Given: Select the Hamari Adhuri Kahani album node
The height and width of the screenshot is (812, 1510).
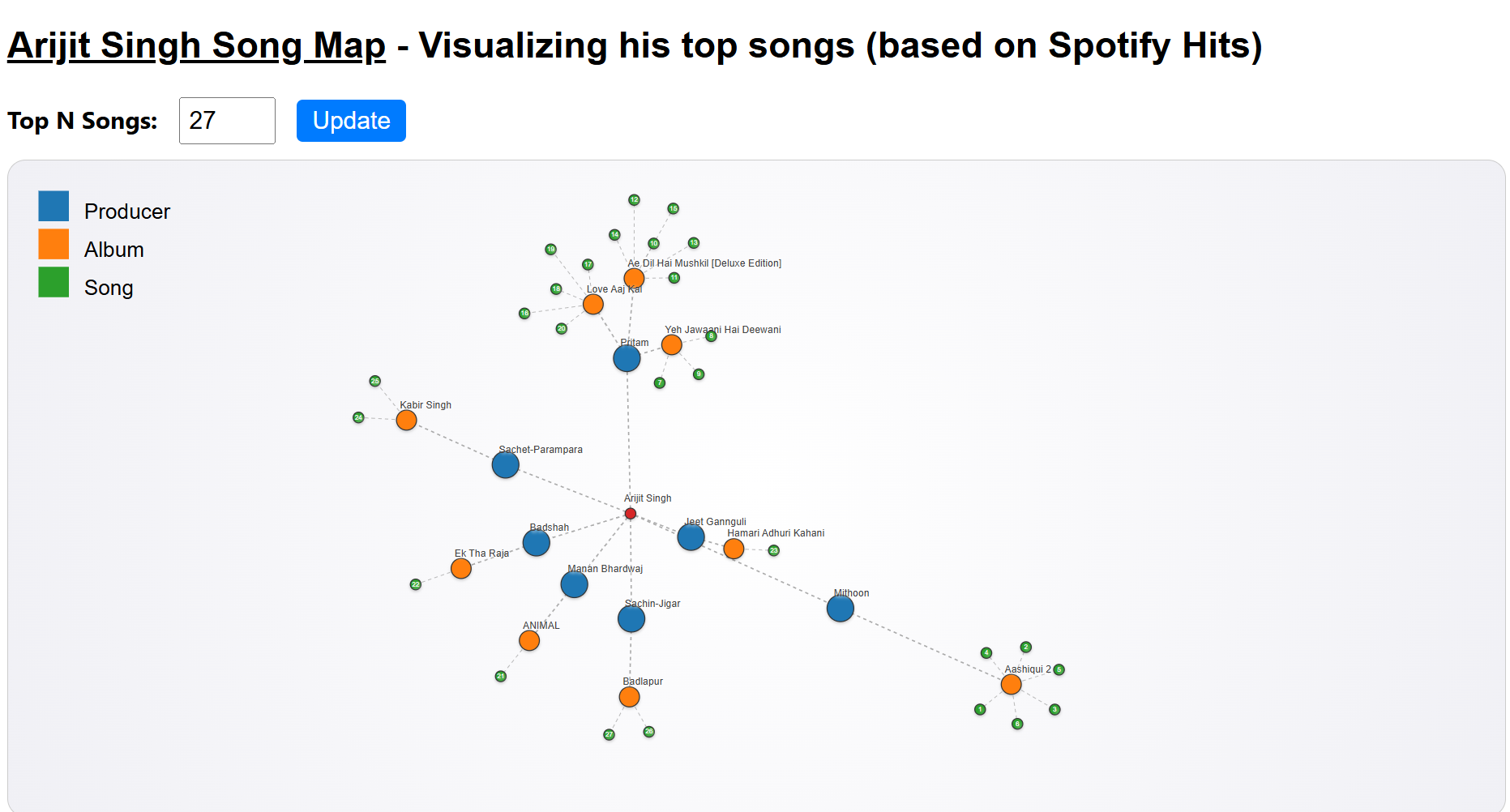Looking at the screenshot, I should tap(734, 549).
